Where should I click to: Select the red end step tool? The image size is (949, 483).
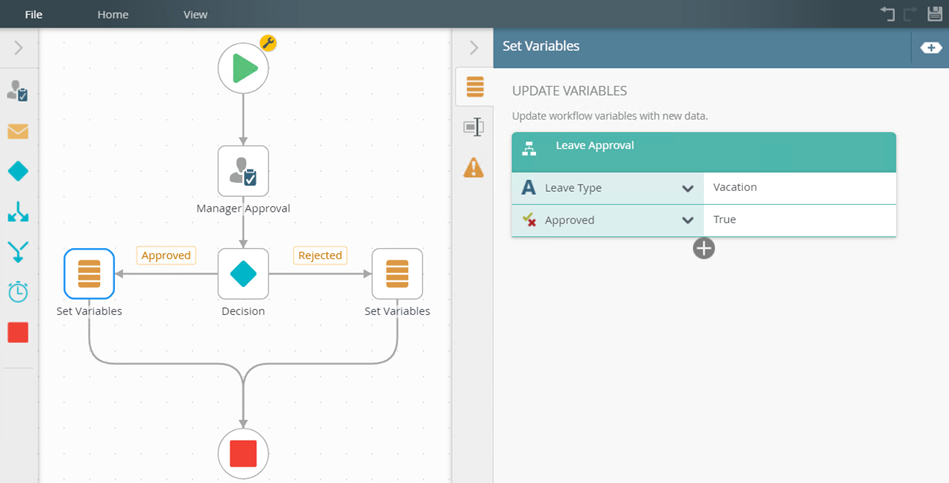click(18, 333)
